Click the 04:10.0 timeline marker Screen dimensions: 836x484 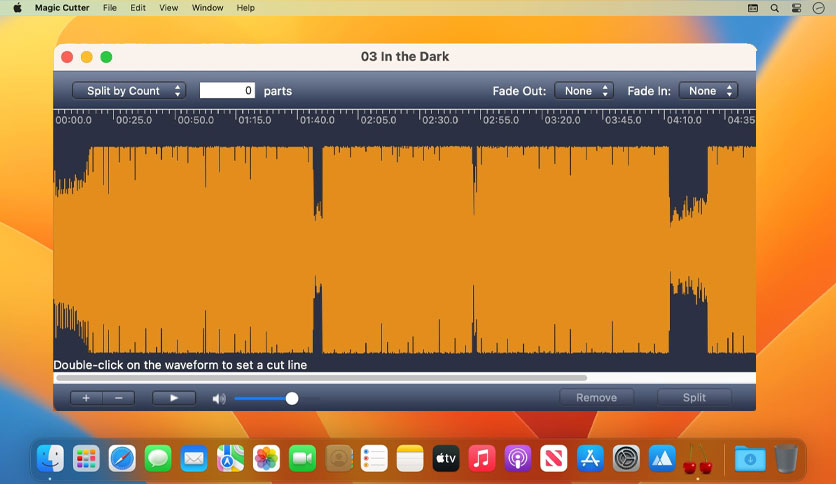(684, 120)
